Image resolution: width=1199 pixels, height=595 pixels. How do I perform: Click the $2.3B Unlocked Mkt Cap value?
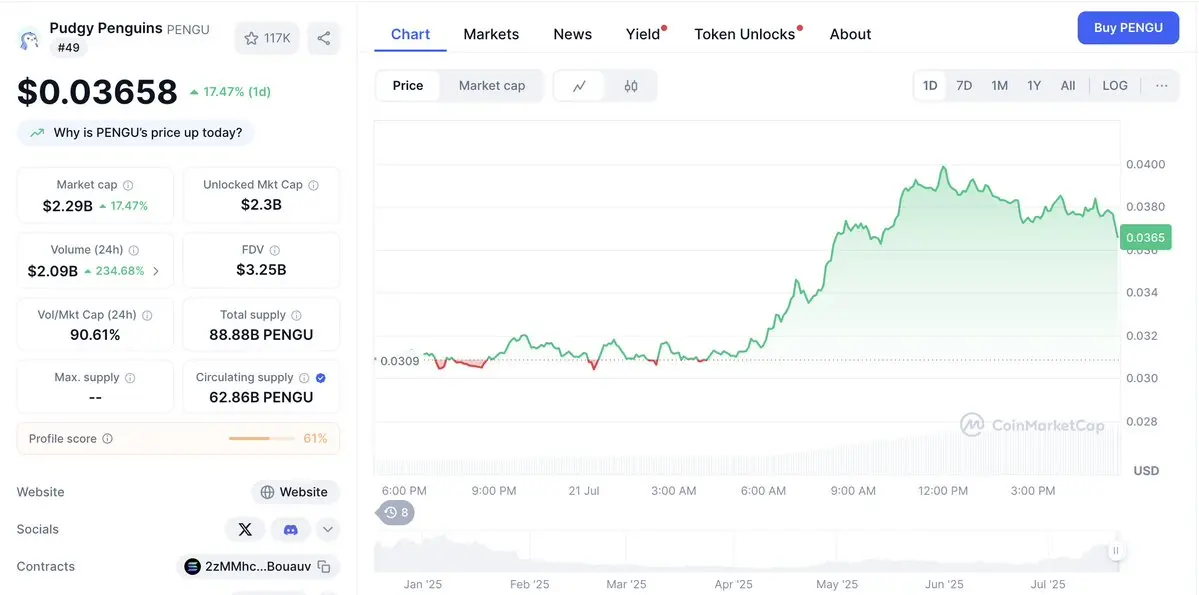[261, 205]
